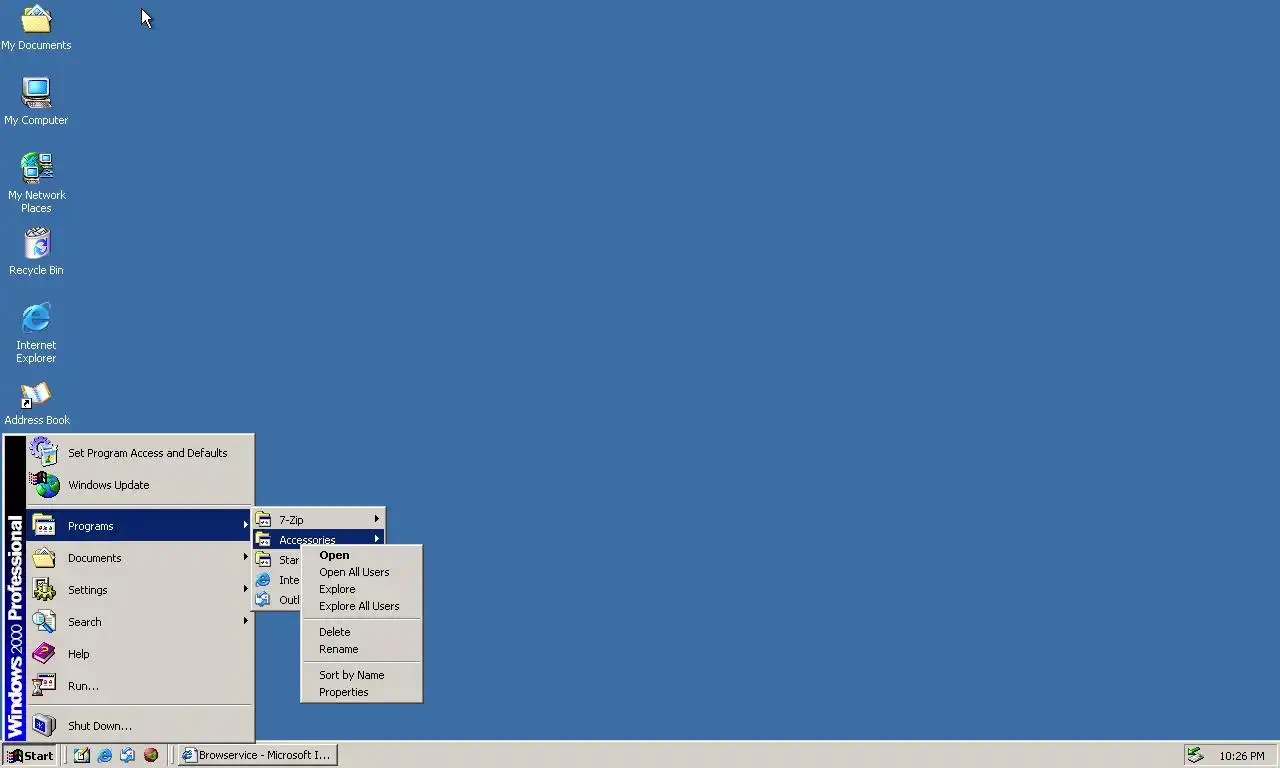
Task: Choose Explore in the context menu
Action: [x=361, y=589]
